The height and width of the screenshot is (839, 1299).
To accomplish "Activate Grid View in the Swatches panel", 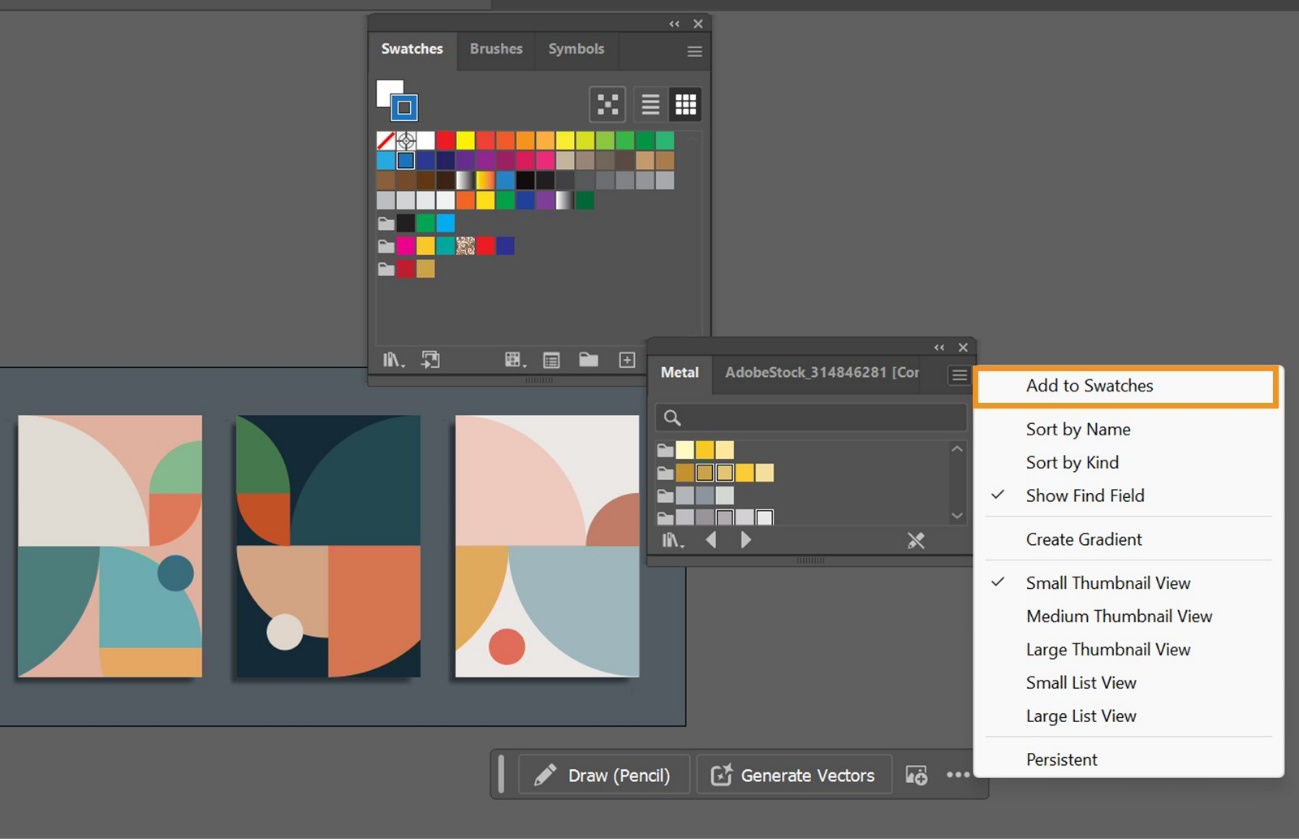I will point(686,103).
